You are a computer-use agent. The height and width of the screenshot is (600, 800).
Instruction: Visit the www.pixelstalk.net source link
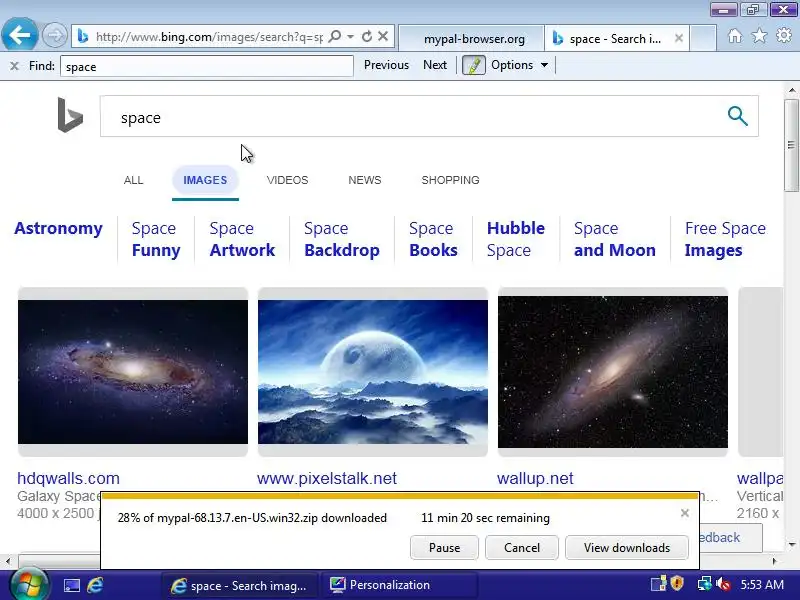click(x=327, y=479)
